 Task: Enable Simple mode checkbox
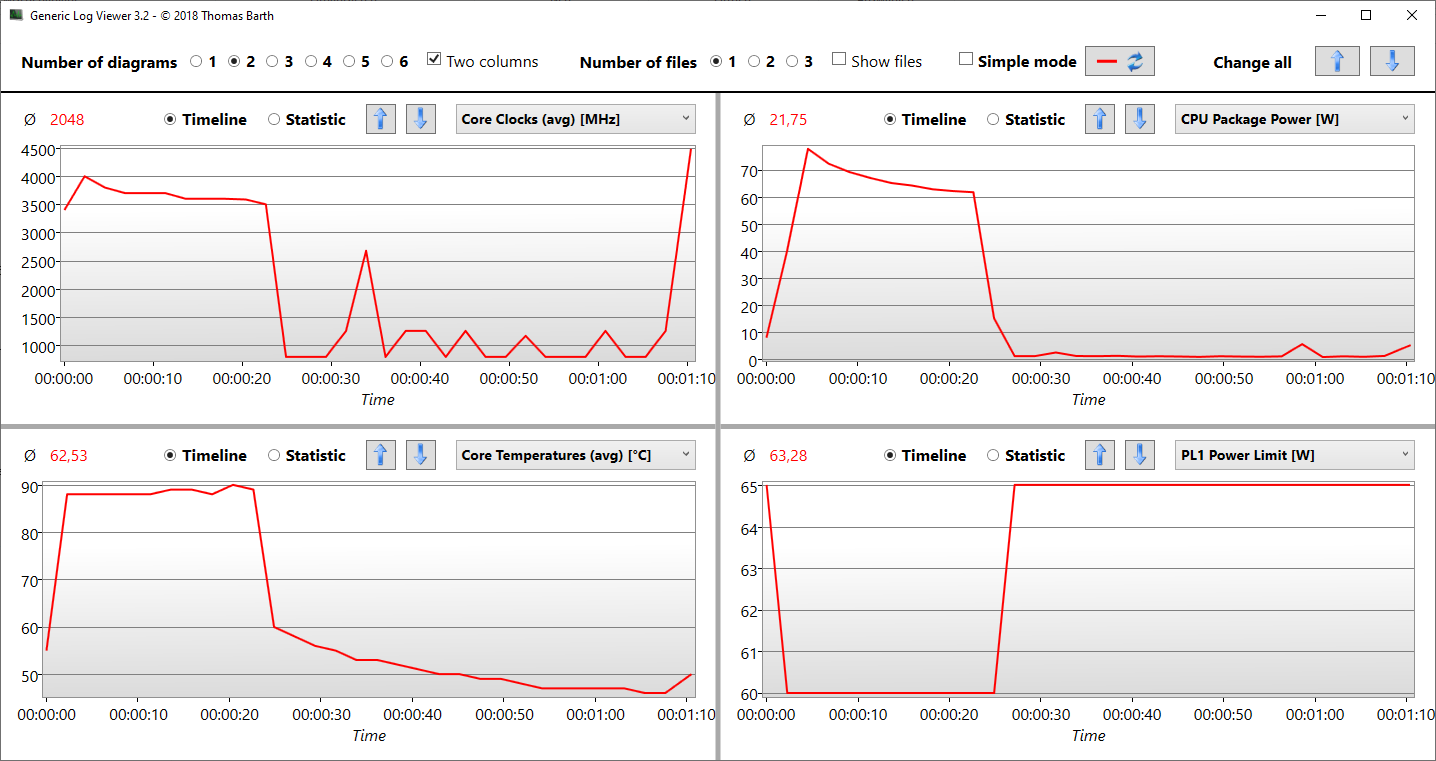coord(966,60)
